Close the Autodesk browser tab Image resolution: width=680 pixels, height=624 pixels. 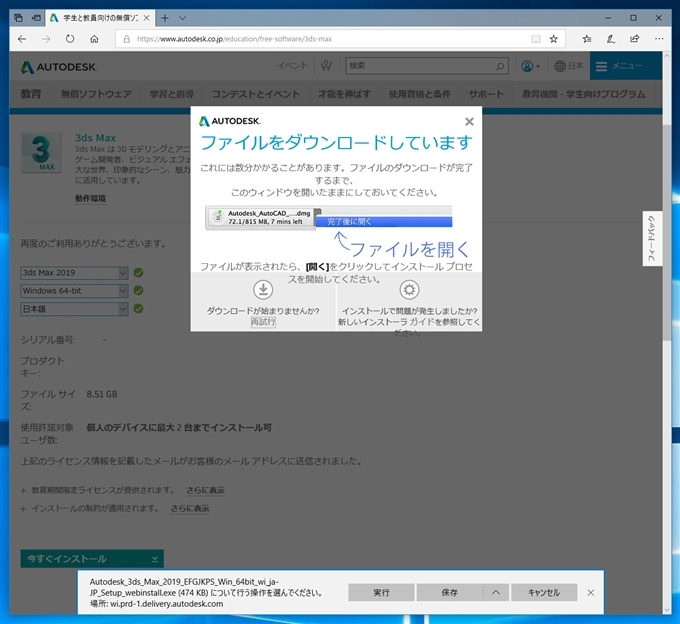point(147,18)
